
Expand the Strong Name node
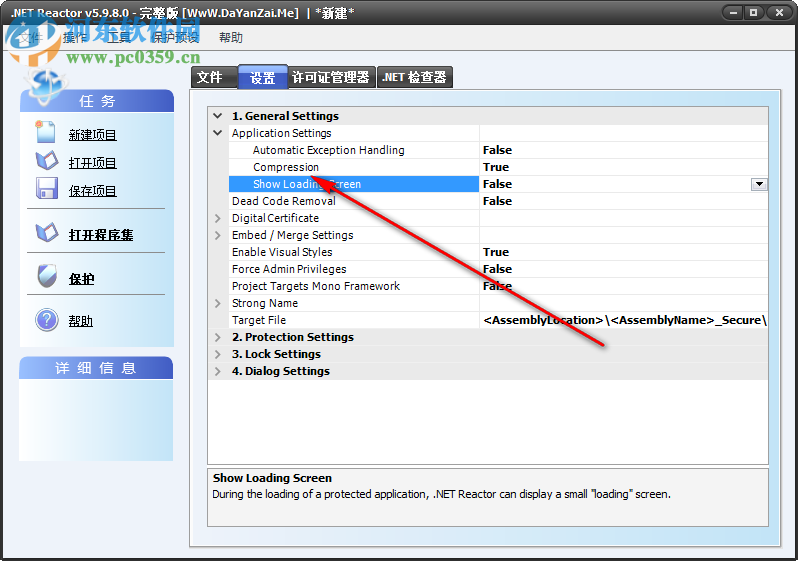point(218,303)
